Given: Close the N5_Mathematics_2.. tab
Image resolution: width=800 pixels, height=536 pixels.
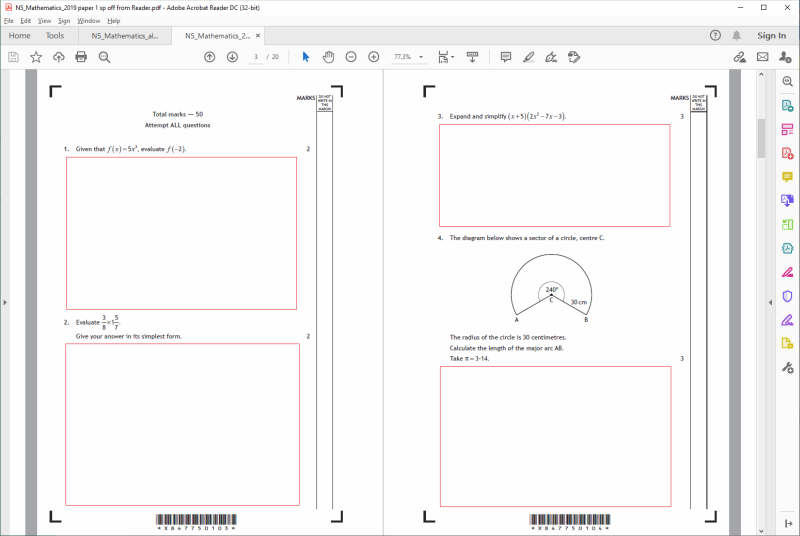Looking at the screenshot, I should point(258,36).
